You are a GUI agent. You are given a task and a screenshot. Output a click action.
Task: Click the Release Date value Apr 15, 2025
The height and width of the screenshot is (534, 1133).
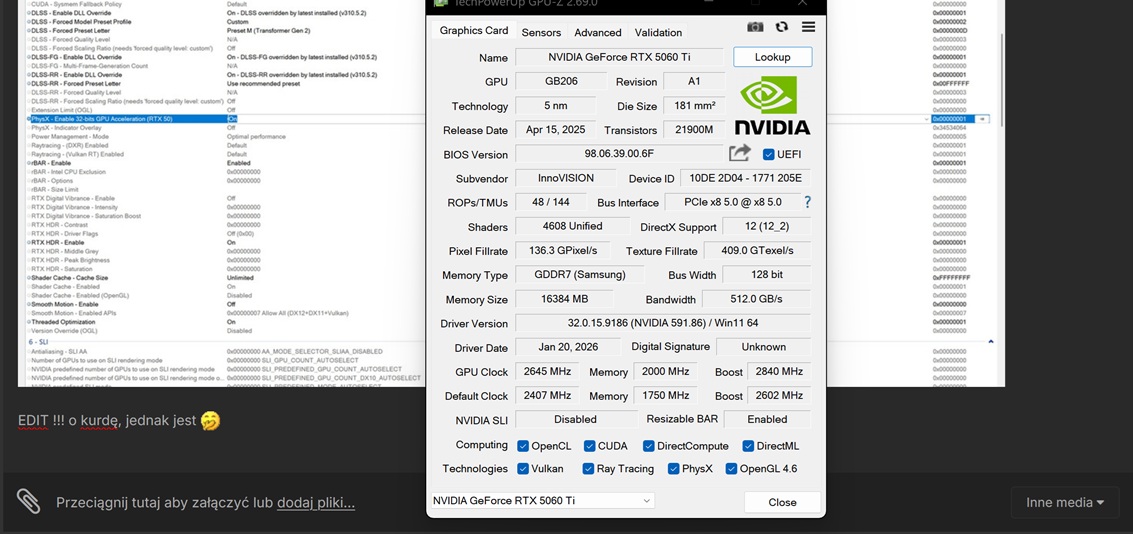556,130
